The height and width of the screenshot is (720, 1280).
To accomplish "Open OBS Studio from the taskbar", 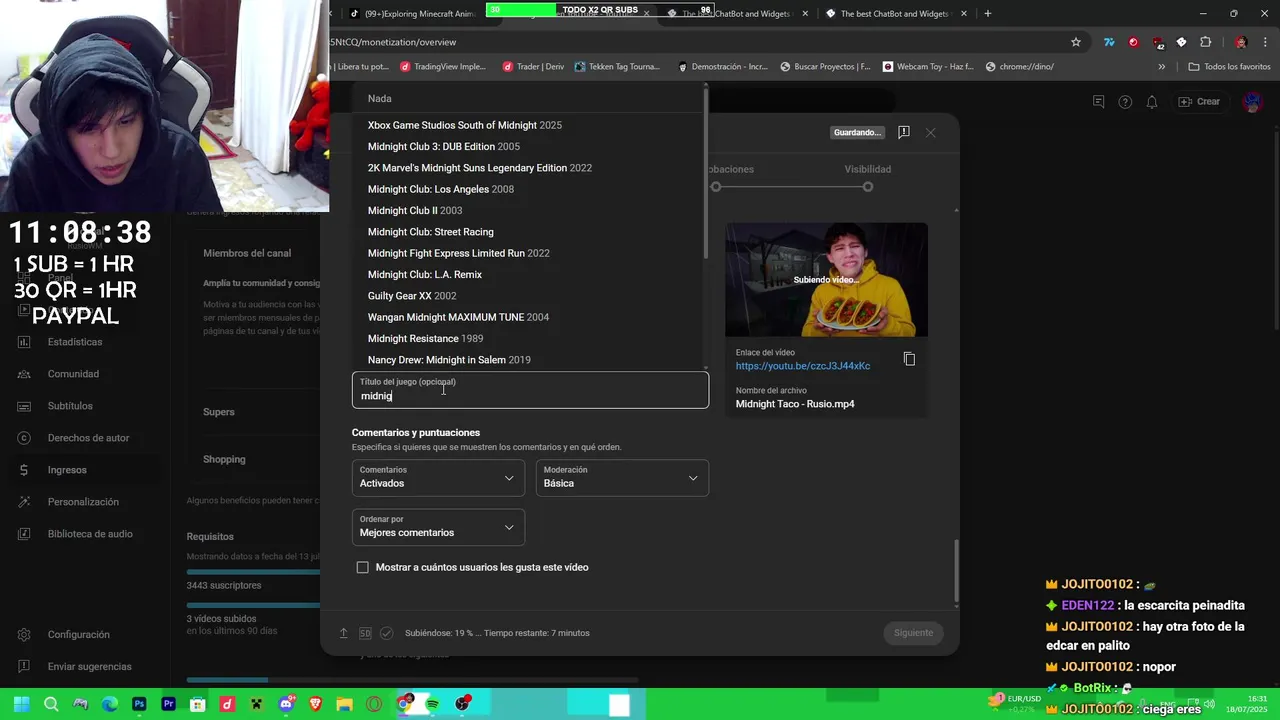I will coord(463,704).
